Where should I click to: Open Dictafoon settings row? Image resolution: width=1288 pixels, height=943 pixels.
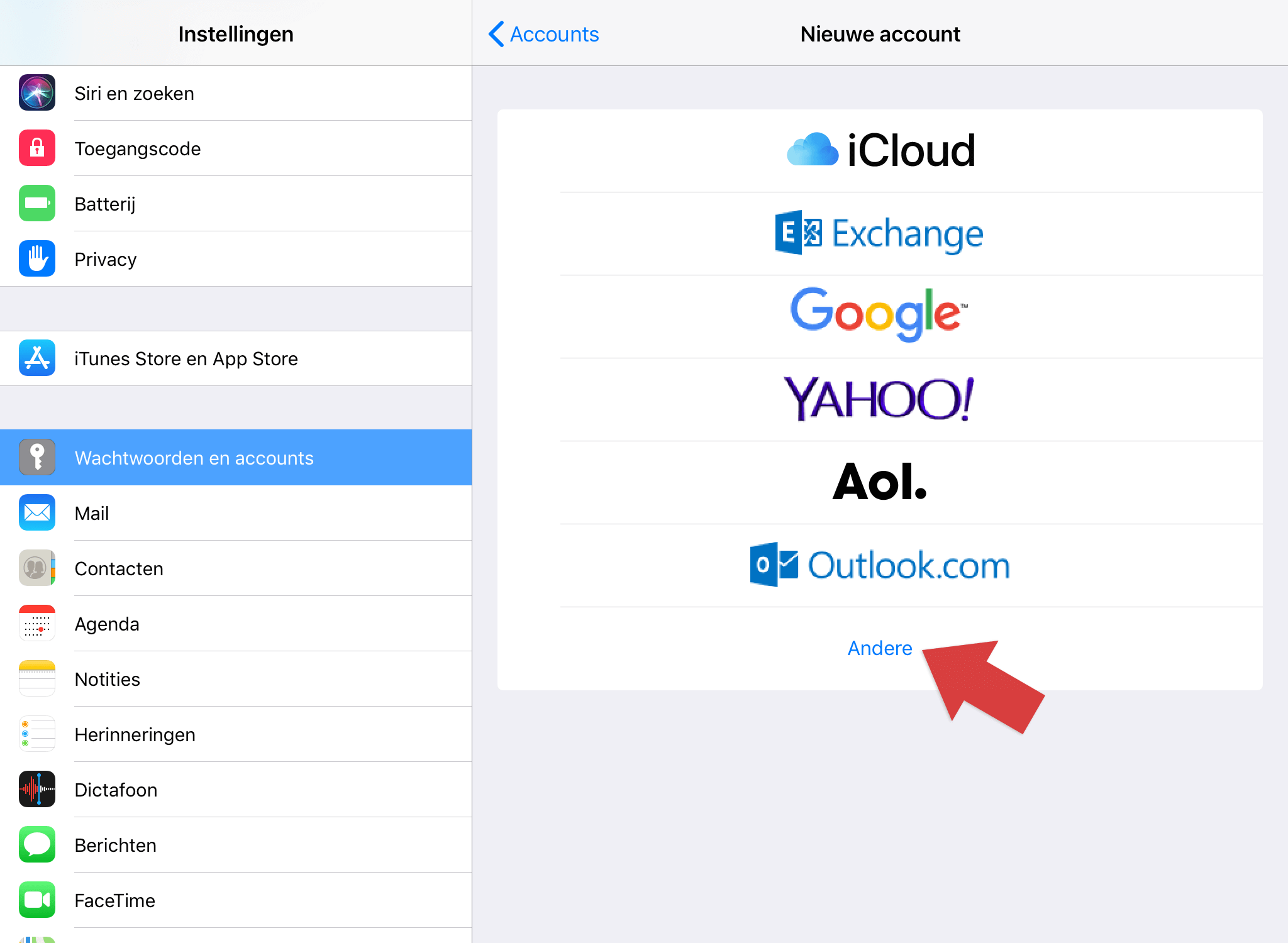click(236, 790)
